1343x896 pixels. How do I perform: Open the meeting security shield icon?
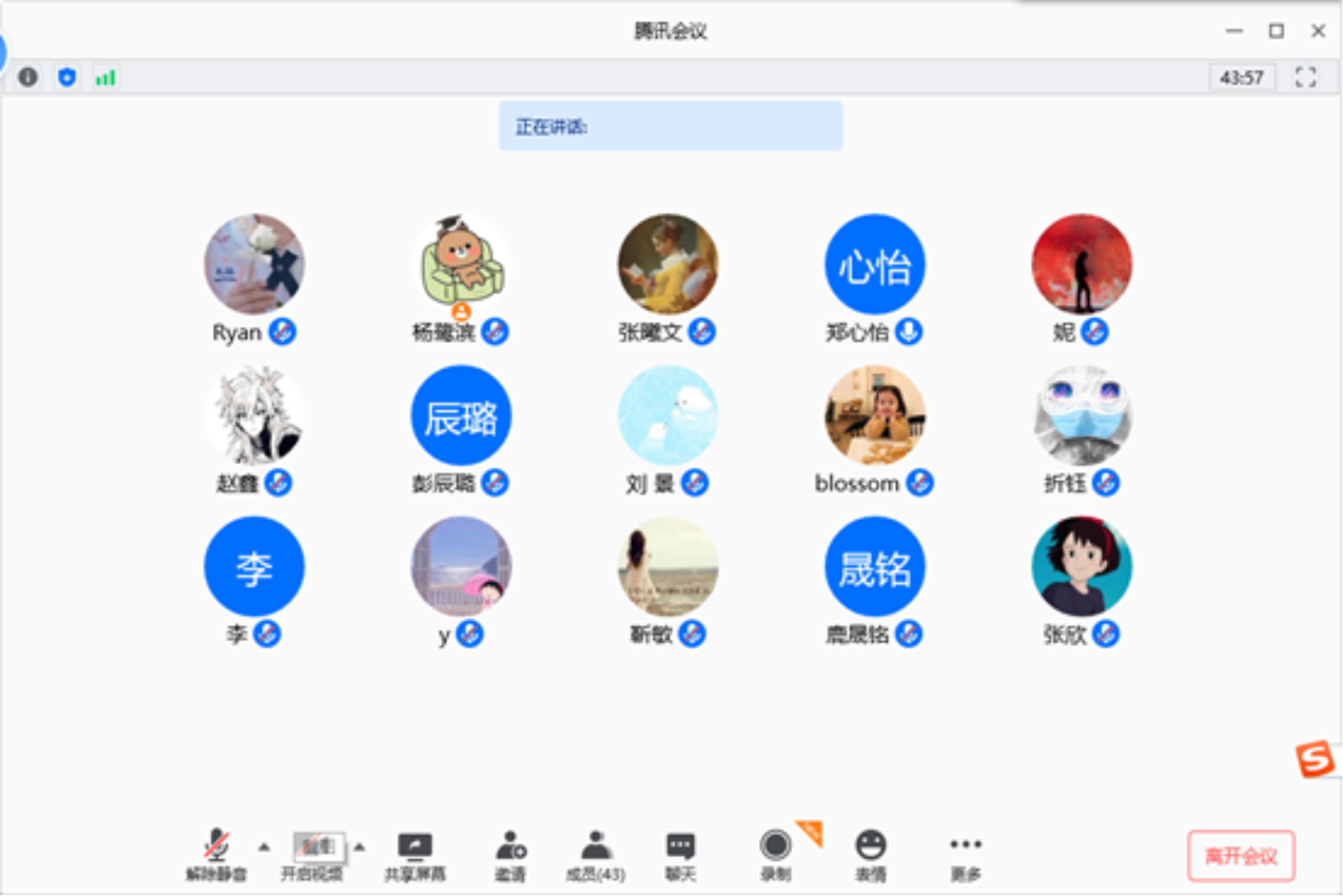67,77
